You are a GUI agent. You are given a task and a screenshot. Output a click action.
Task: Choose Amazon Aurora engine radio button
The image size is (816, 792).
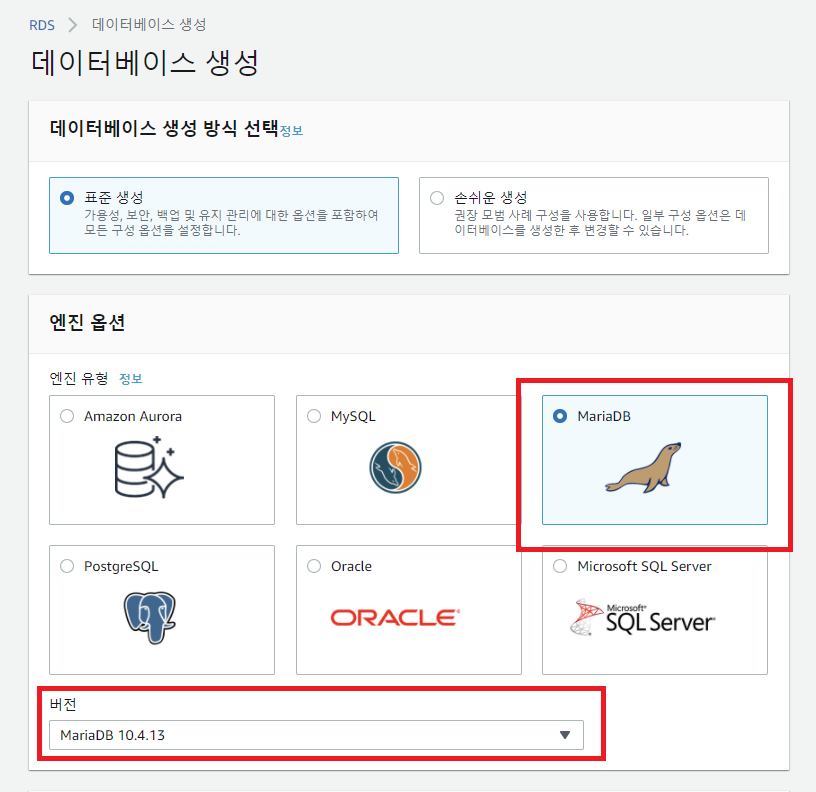pyautogui.click(x=67, y=416)
